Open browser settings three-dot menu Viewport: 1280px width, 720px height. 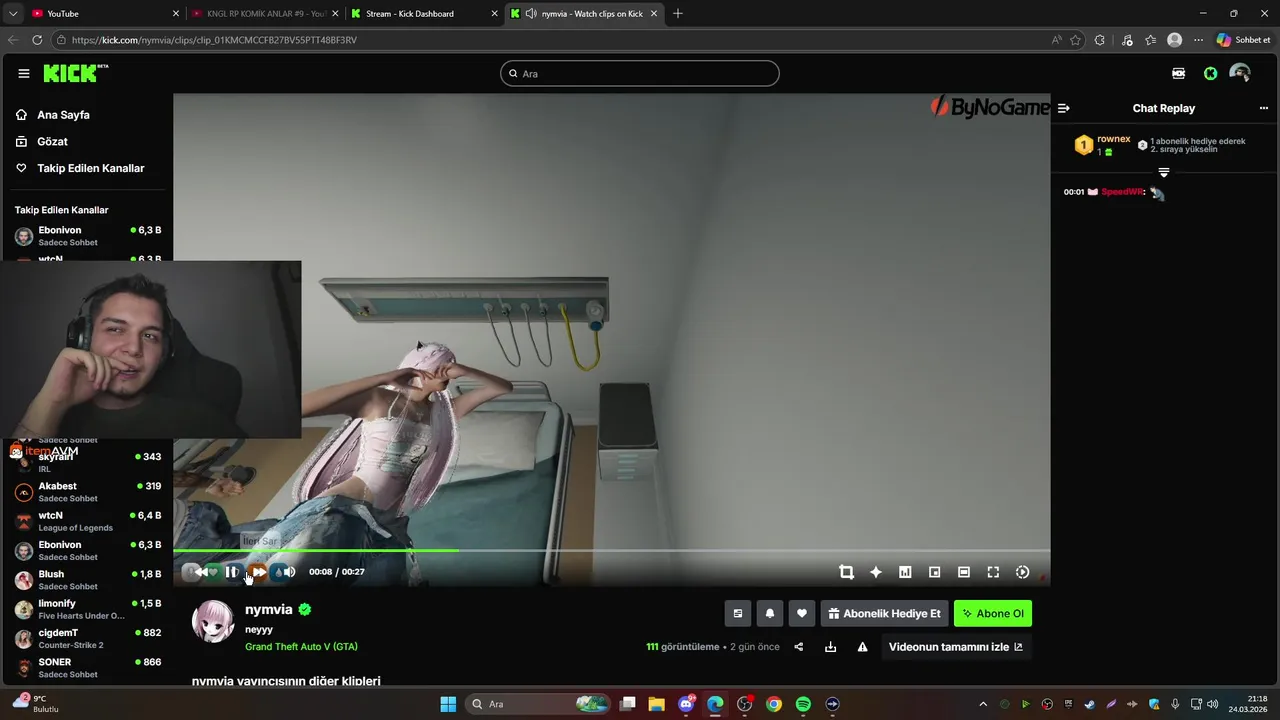pos(1198,40)
